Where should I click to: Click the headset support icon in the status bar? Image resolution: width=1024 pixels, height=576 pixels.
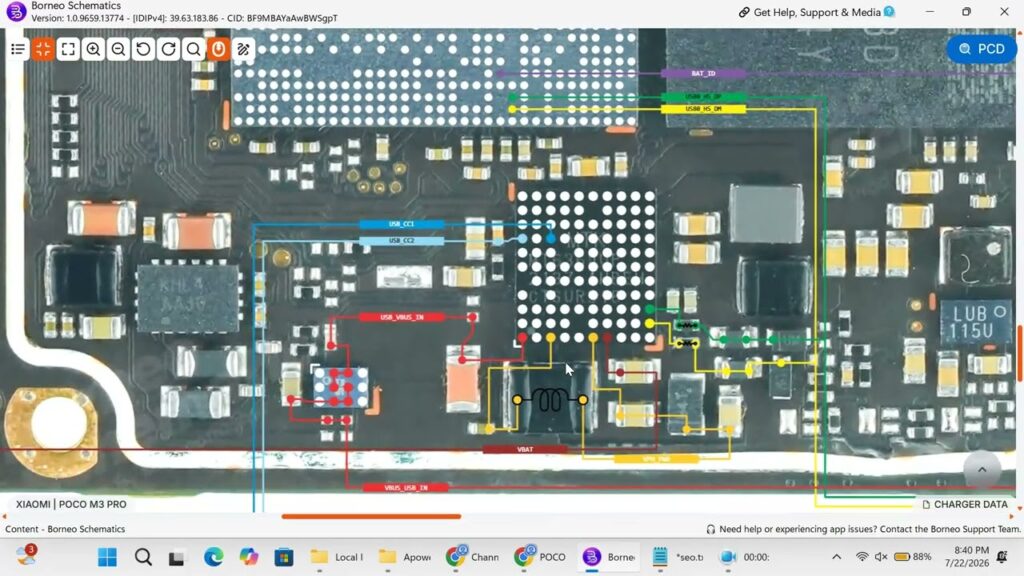point(711,529)
